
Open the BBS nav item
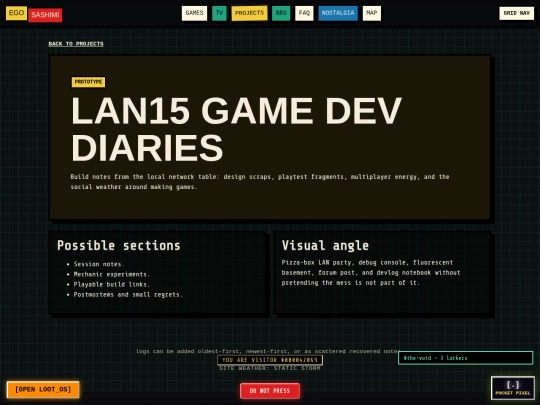pos(281,13)
